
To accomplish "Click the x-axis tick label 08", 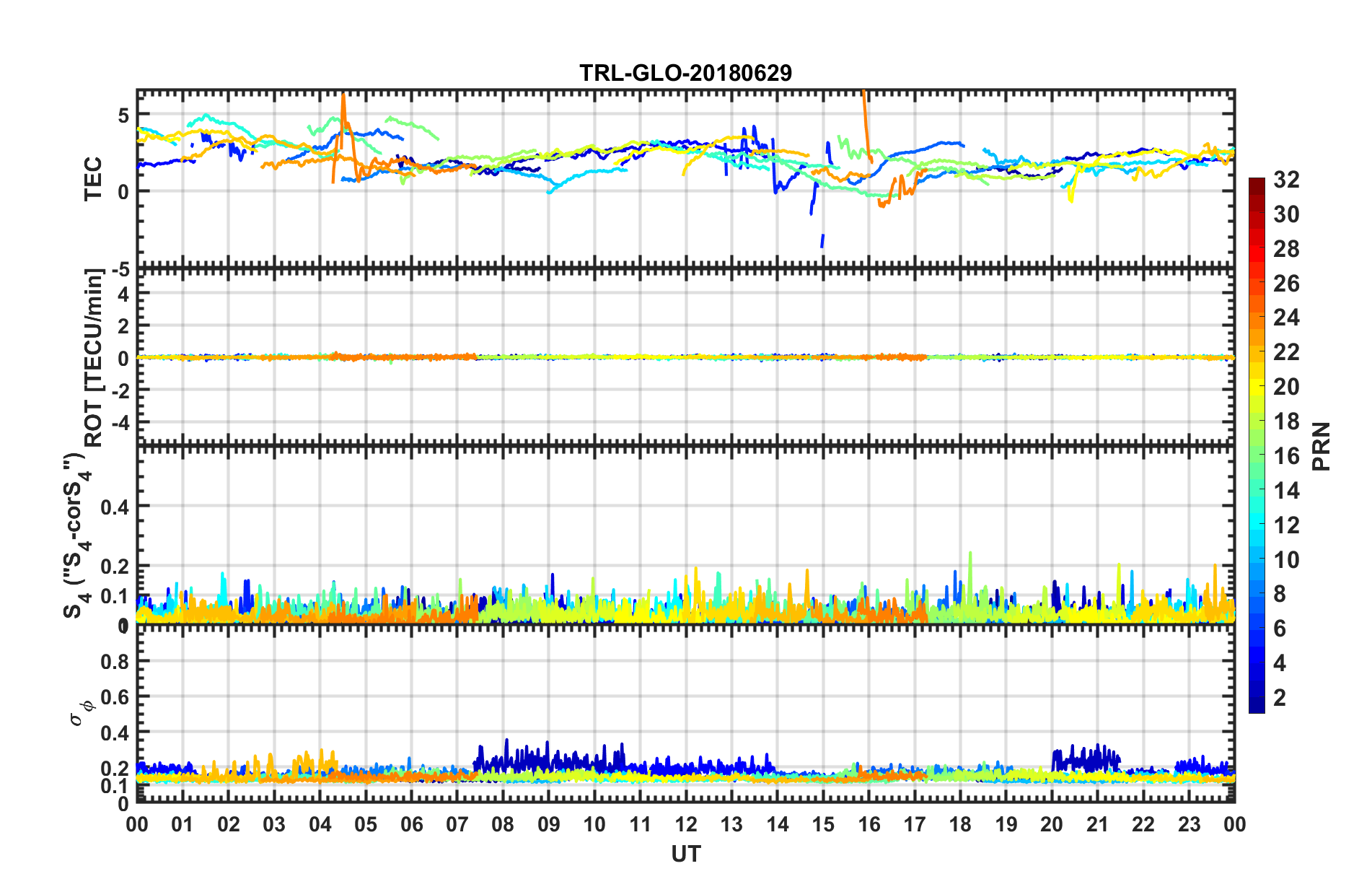I will coord(503,824).
